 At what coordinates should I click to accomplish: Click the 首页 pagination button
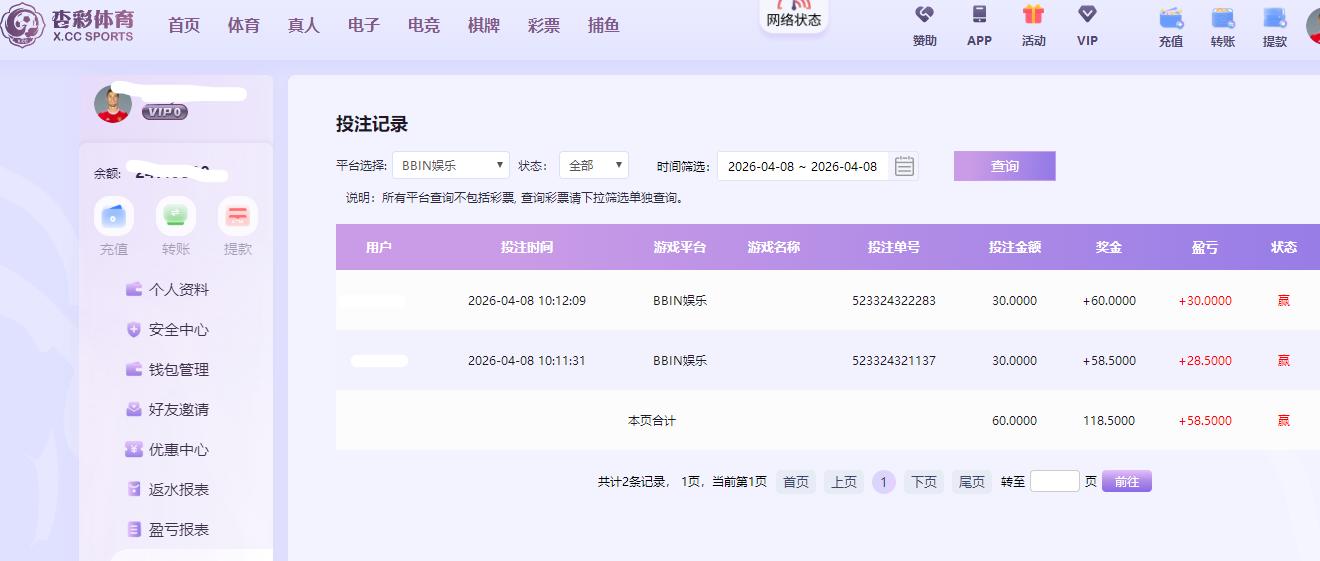click(796, 482)
